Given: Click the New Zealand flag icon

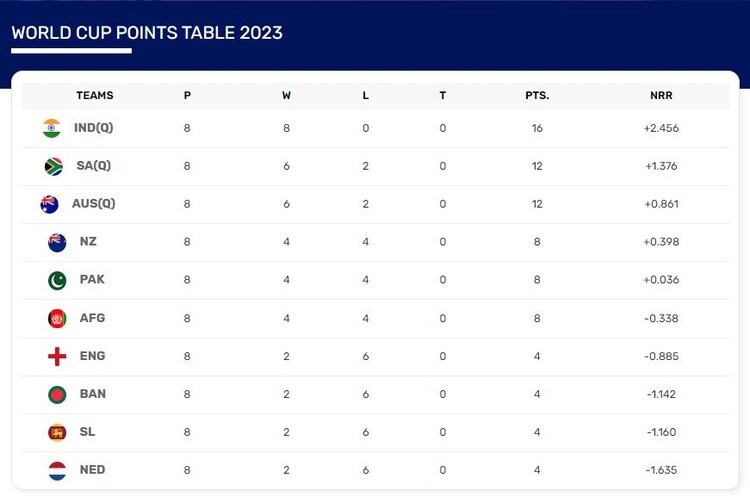Looking at the screenshot, I should [57, 242].
